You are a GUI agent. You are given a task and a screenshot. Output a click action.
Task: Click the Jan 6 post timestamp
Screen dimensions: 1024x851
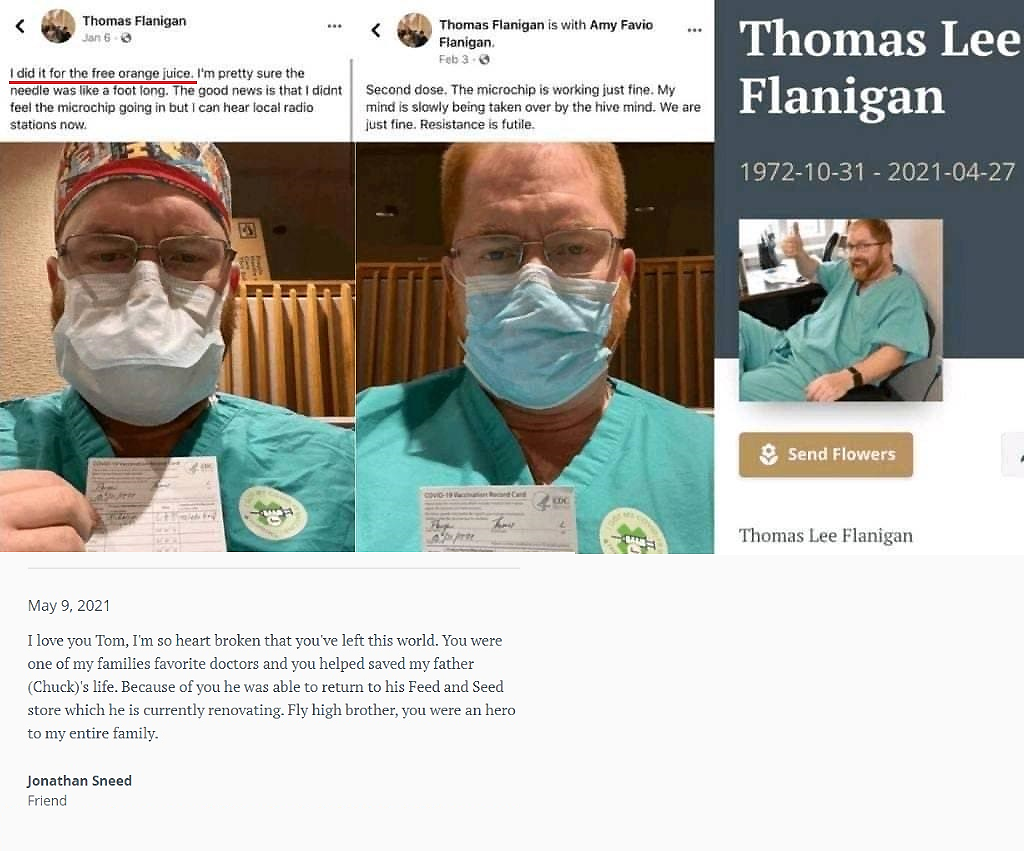pyautogui.click(x=95, y=38)
